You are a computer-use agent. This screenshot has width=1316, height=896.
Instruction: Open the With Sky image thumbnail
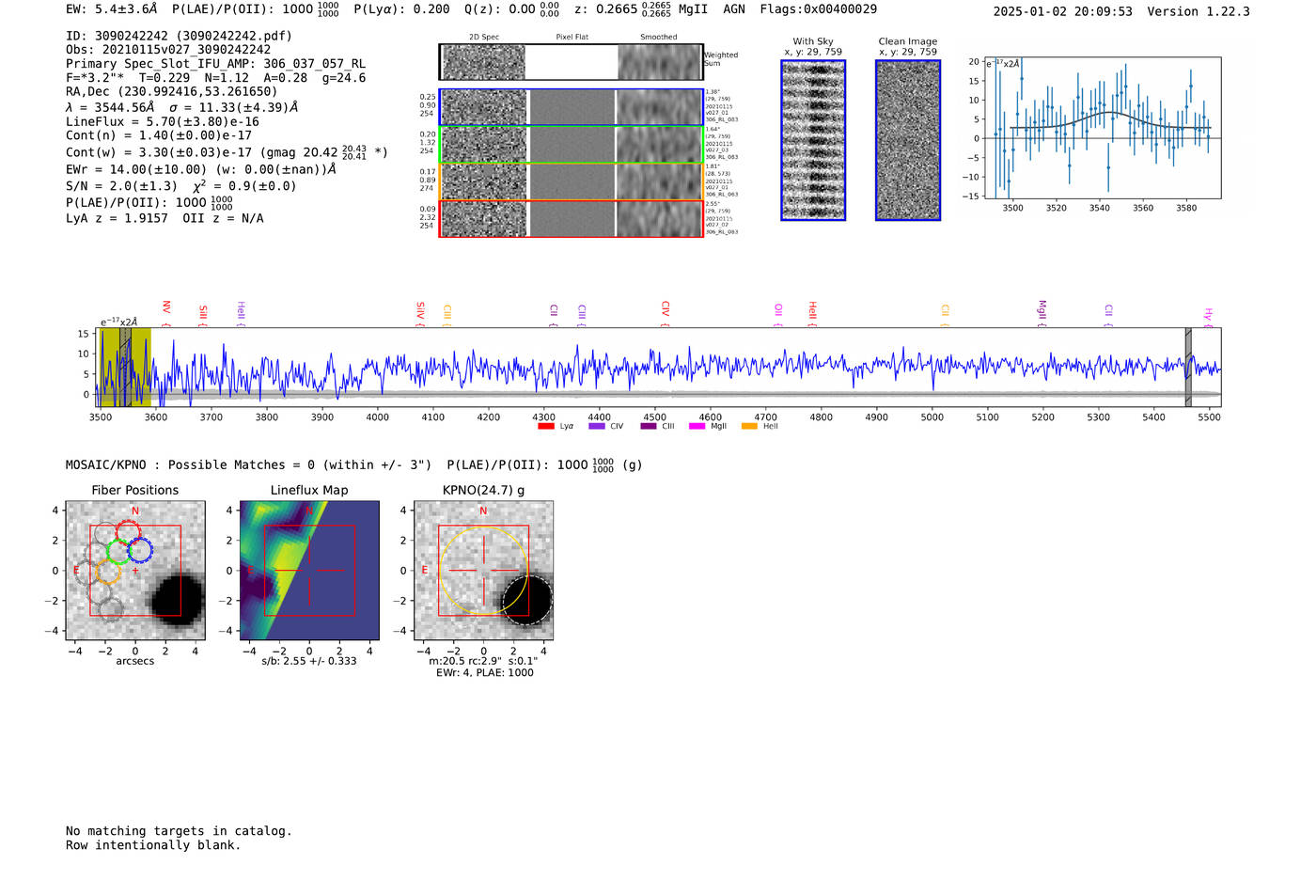[813, 140]
